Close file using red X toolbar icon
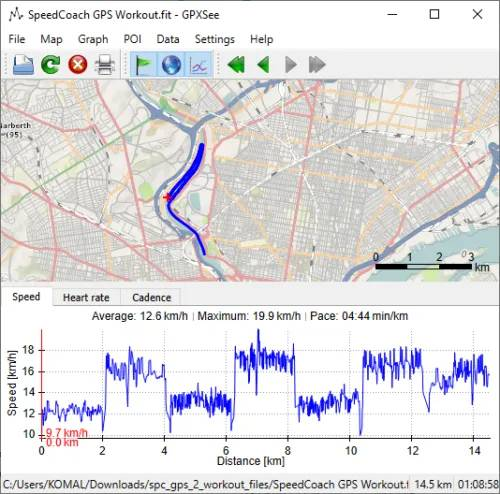Viewport: 500px width, 494px height. pyautogui.click(x=78, y=64)
